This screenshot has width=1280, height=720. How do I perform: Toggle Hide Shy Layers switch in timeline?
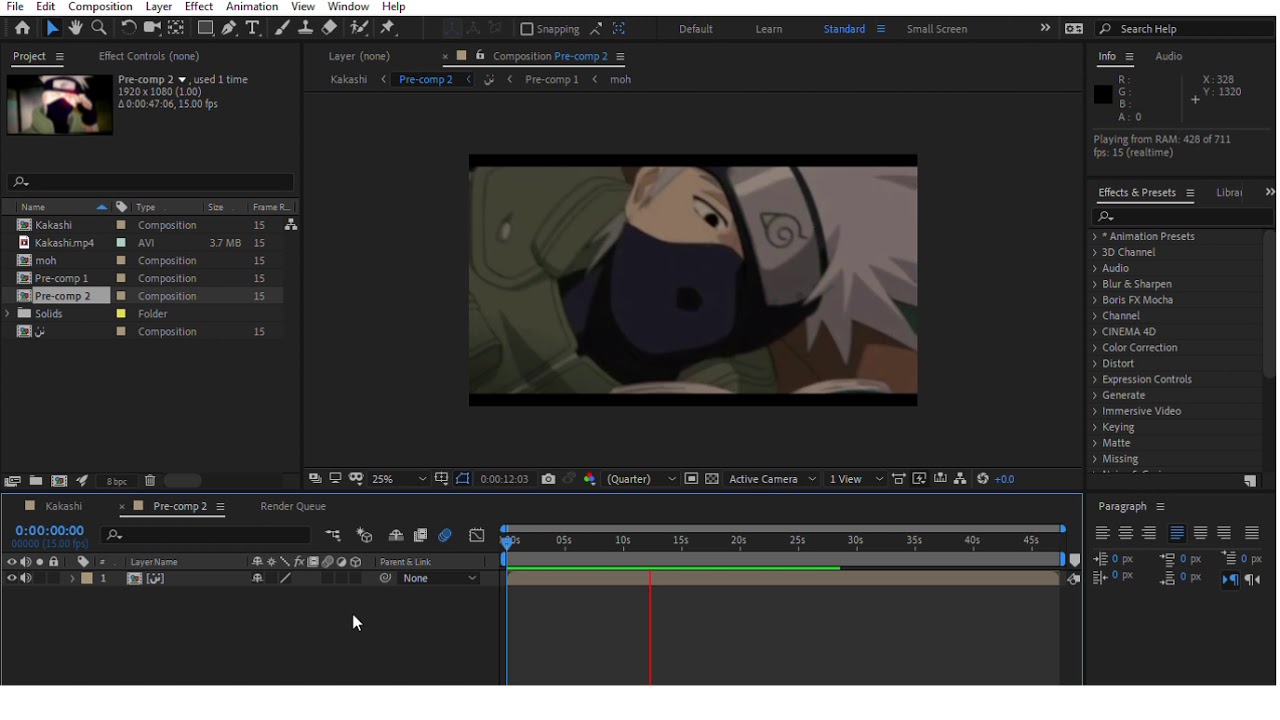click(x=397, y=537)
